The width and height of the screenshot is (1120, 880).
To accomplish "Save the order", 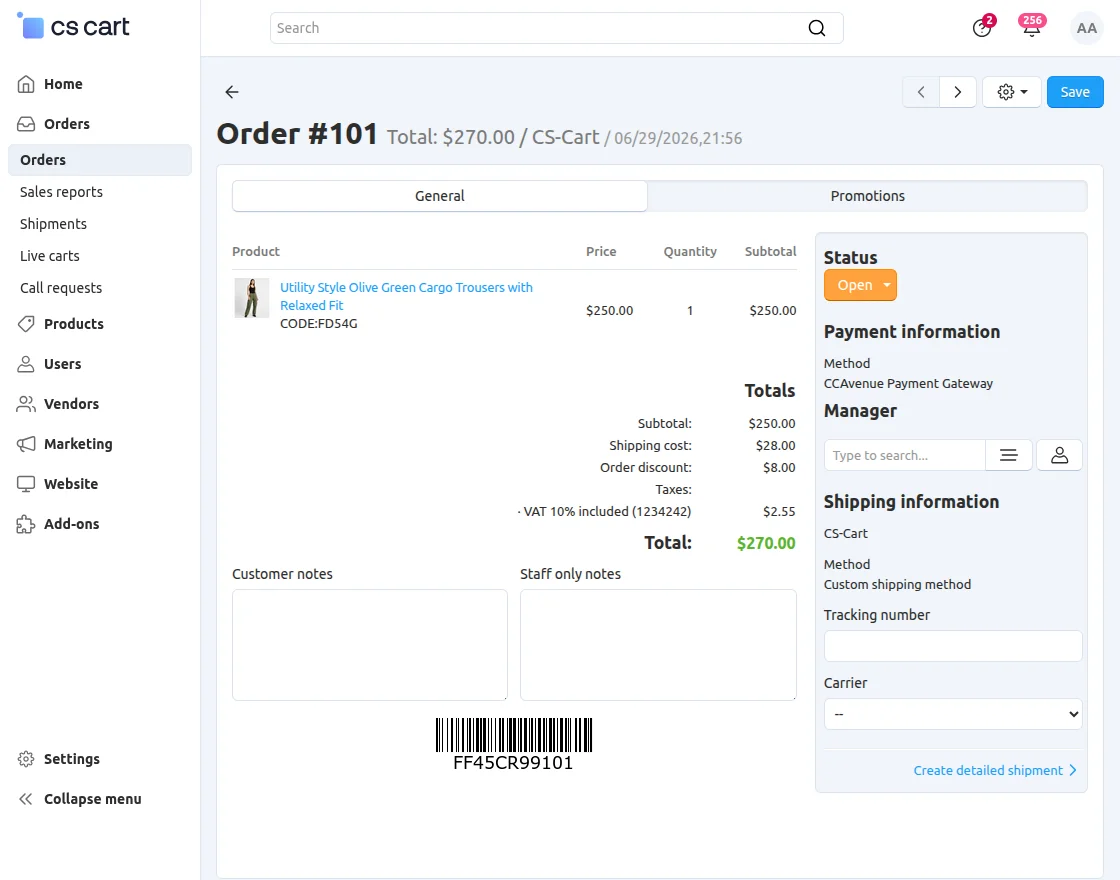I will click(1075, 92).
